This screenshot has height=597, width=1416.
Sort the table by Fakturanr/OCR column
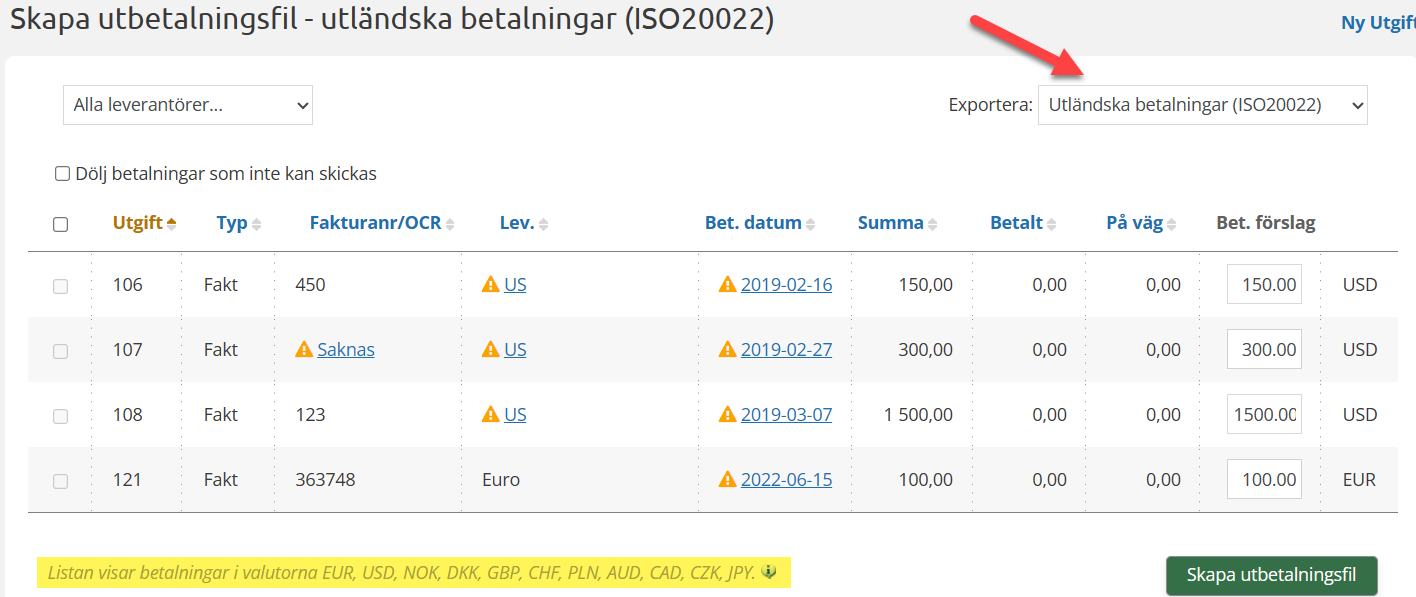click(375, 223)
